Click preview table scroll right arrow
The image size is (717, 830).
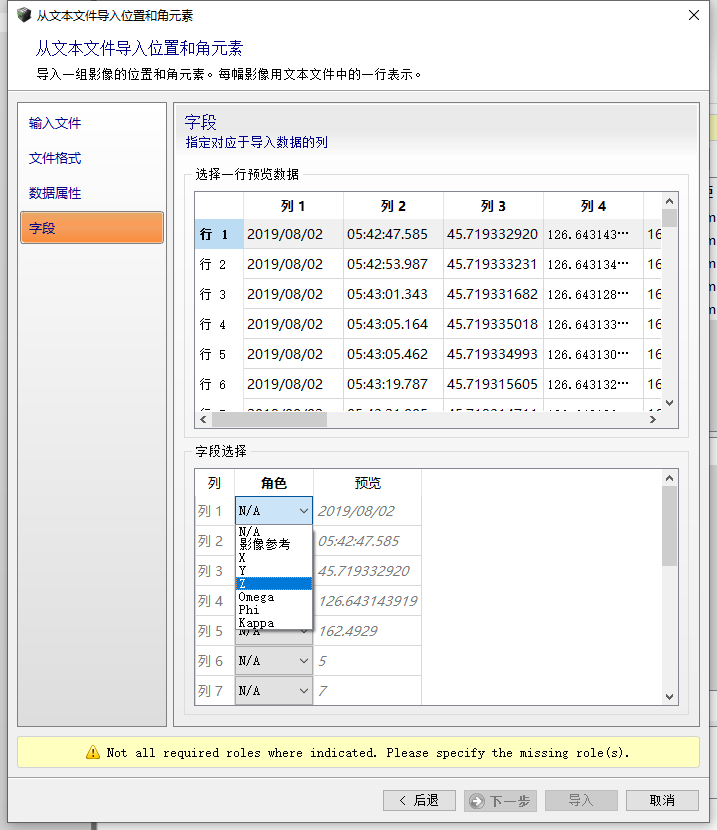tap(653, 419)
